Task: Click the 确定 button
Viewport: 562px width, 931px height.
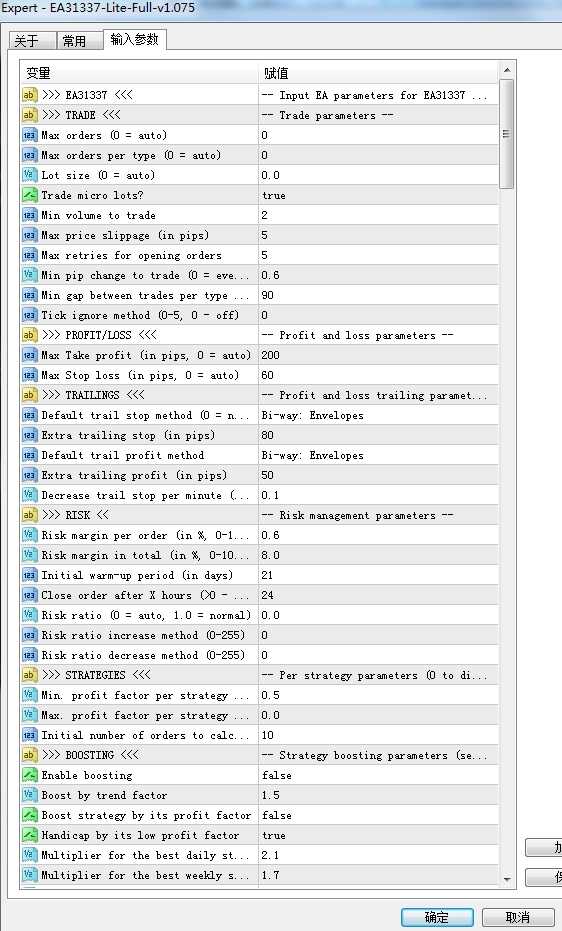Action: tap(437, 917)
